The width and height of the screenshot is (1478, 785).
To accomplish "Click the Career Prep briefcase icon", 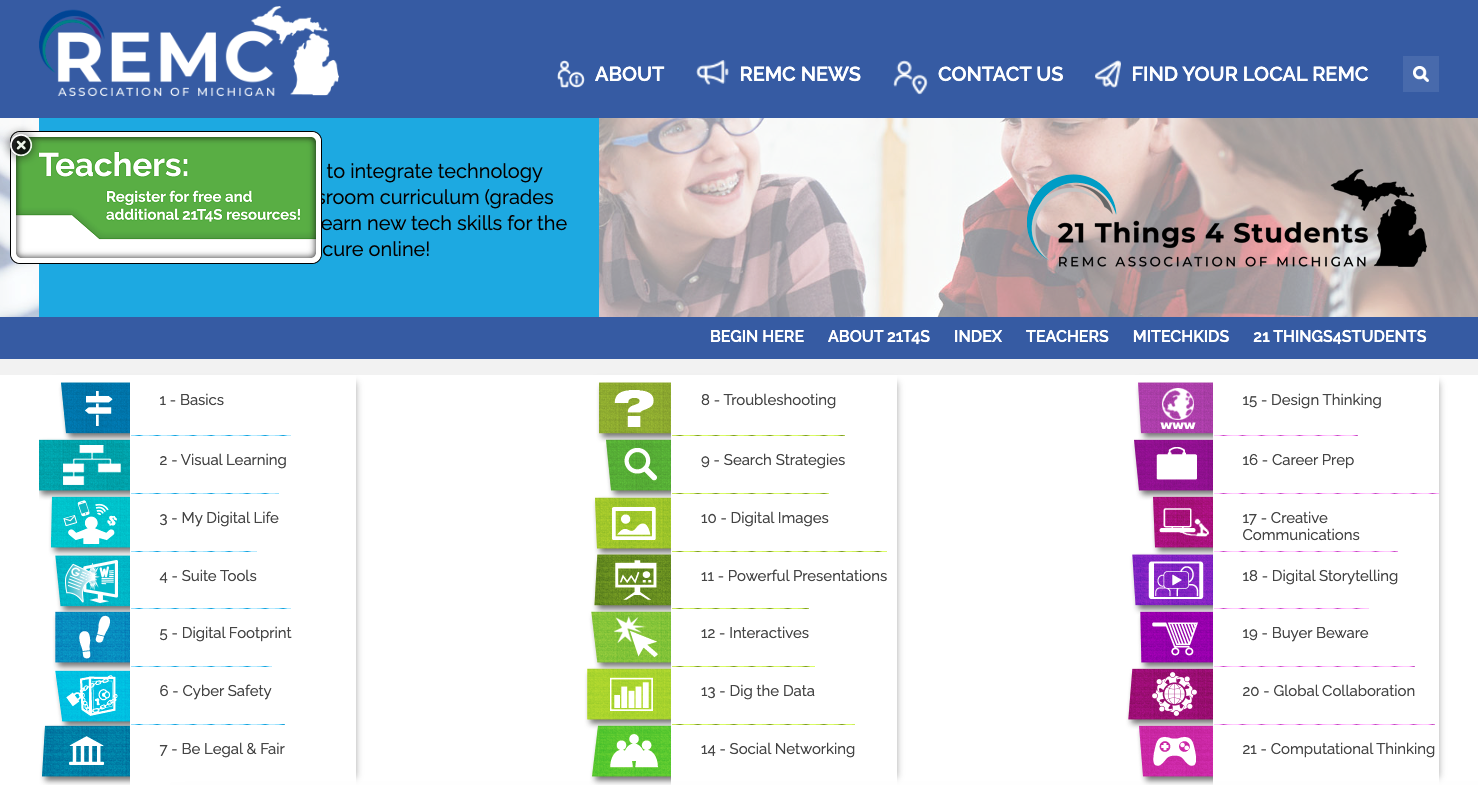I will [x=1175, y=465].
